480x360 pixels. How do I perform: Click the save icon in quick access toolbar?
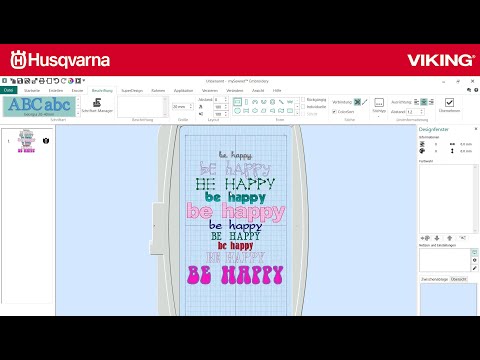coord(20,81)
